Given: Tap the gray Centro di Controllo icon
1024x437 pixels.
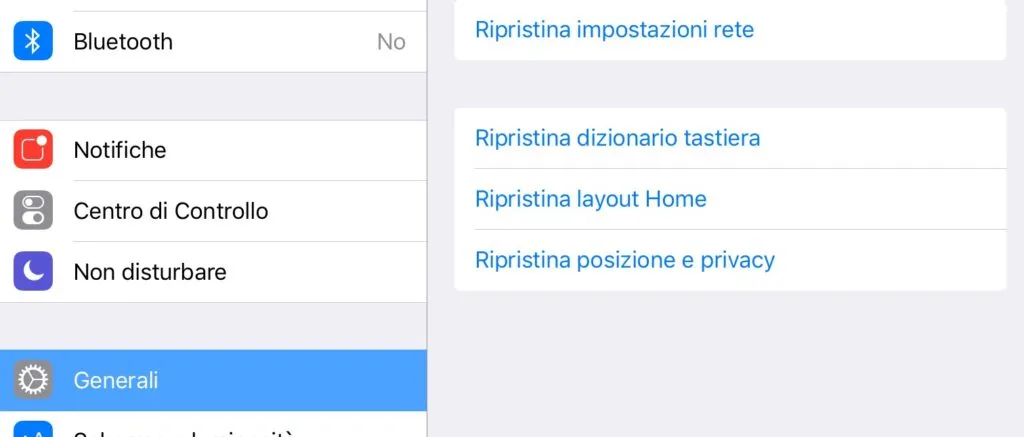Looking at the screenshot, I should [x=33, y=211].
